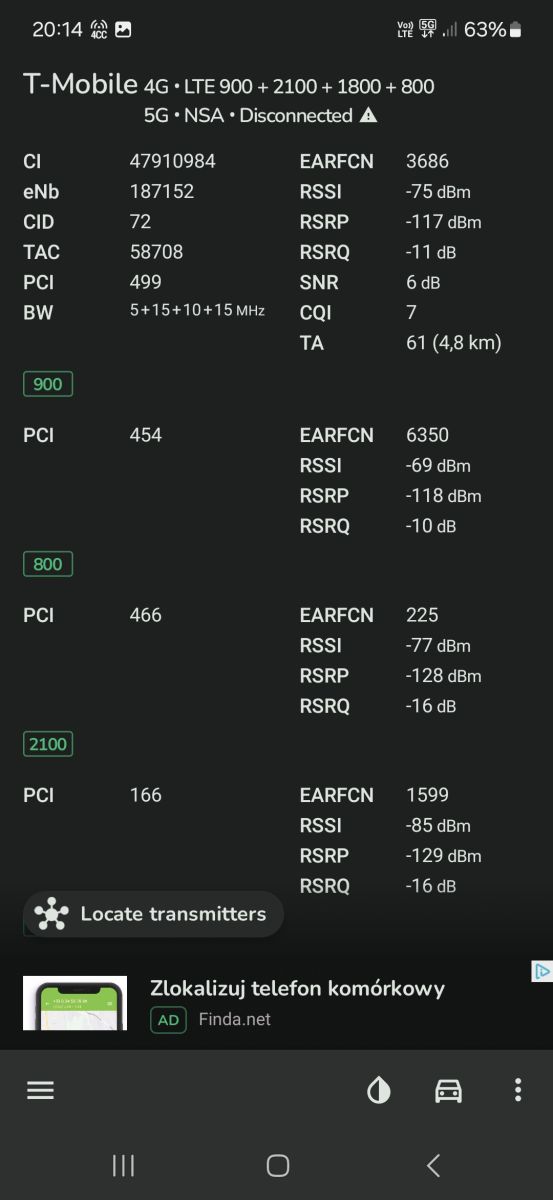The image size is (553, 1200).
Task: Tap the Locate transmitters button
Action: point(154,914)
